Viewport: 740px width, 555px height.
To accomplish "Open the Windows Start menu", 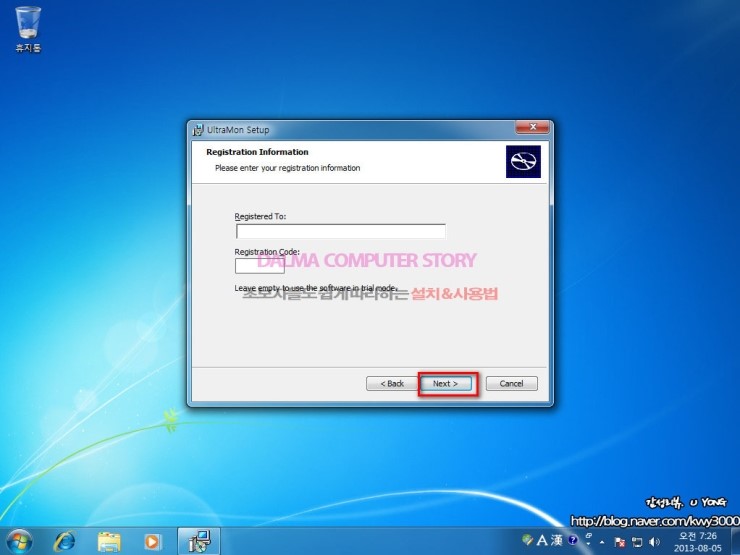I will pyautogui.click(x=18, y=541).
